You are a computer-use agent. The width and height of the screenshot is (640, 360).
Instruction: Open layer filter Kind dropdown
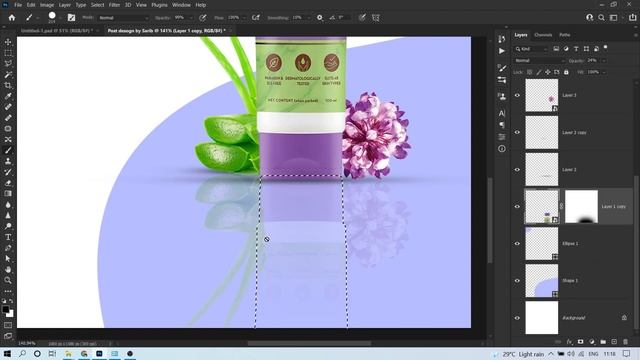[531, 49]
